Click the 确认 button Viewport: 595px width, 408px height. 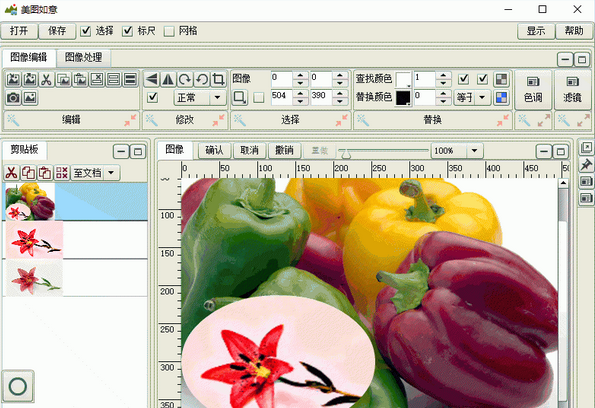pyautogui.click(x=214, y=151)
